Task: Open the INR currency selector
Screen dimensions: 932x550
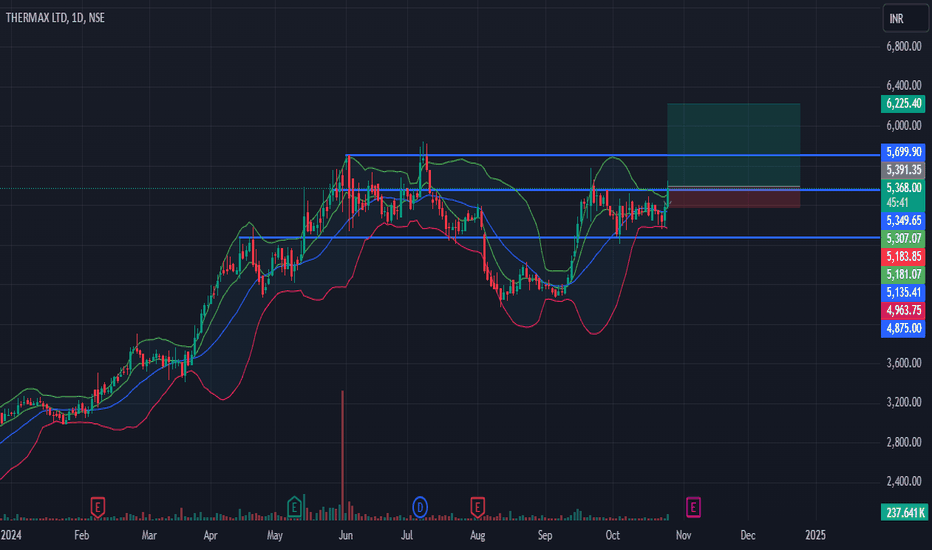Action: pos(905,18)
